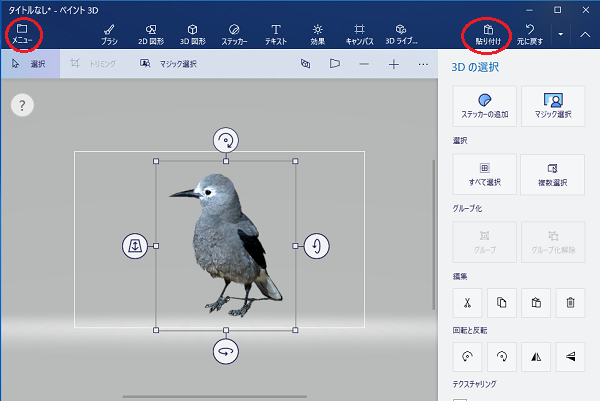The height and width of the screenshot is (401, 600).
Task: Expand the dropdown arrow next to Undo
Action: coord(560,34)
